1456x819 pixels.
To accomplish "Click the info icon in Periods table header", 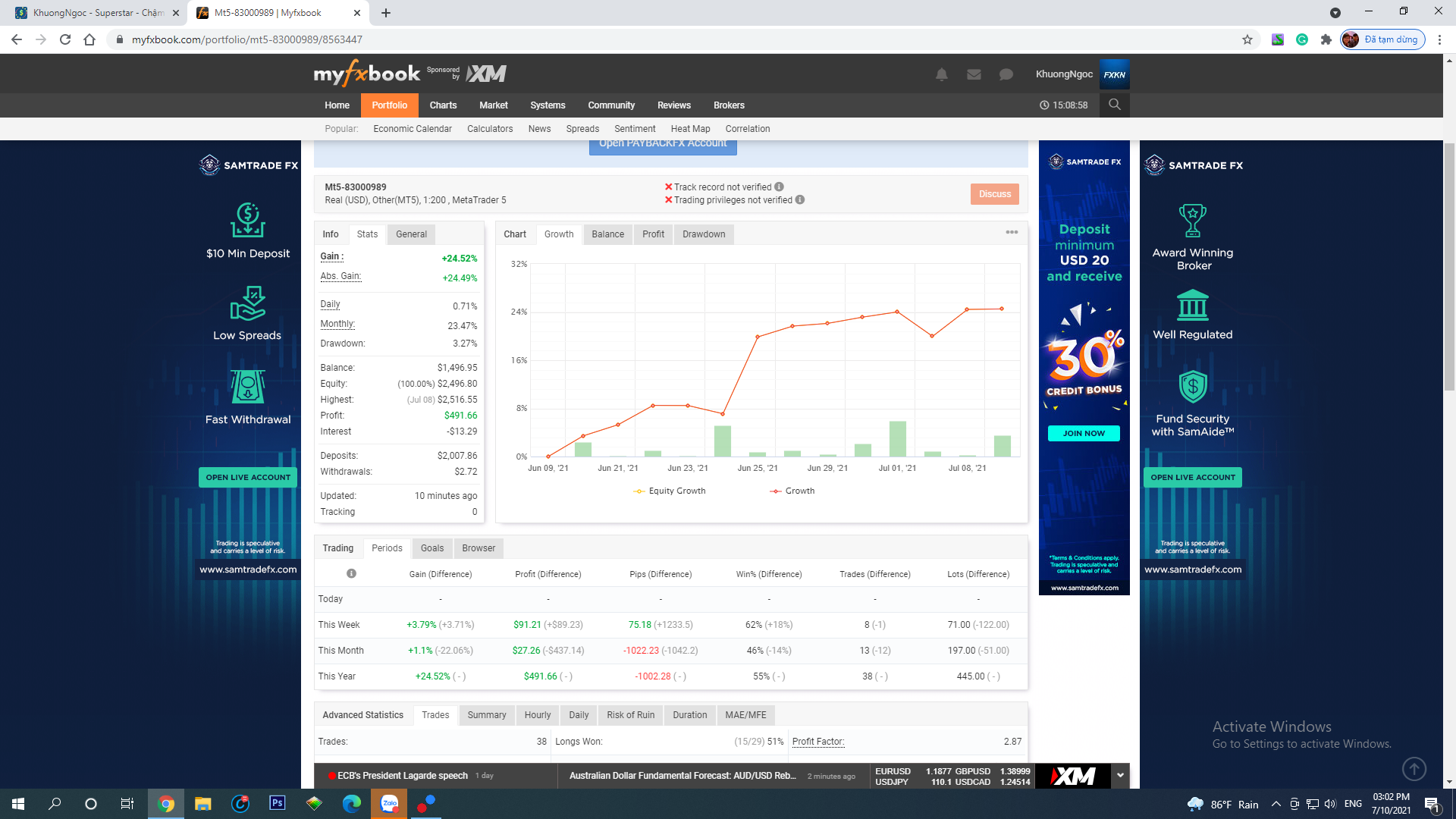I will click(351, 573).
